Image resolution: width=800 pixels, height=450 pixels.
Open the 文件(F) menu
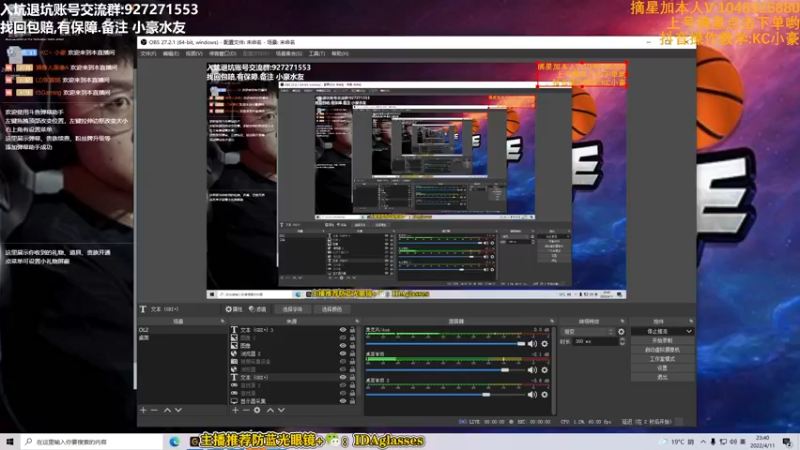click(x=148, y=54)
